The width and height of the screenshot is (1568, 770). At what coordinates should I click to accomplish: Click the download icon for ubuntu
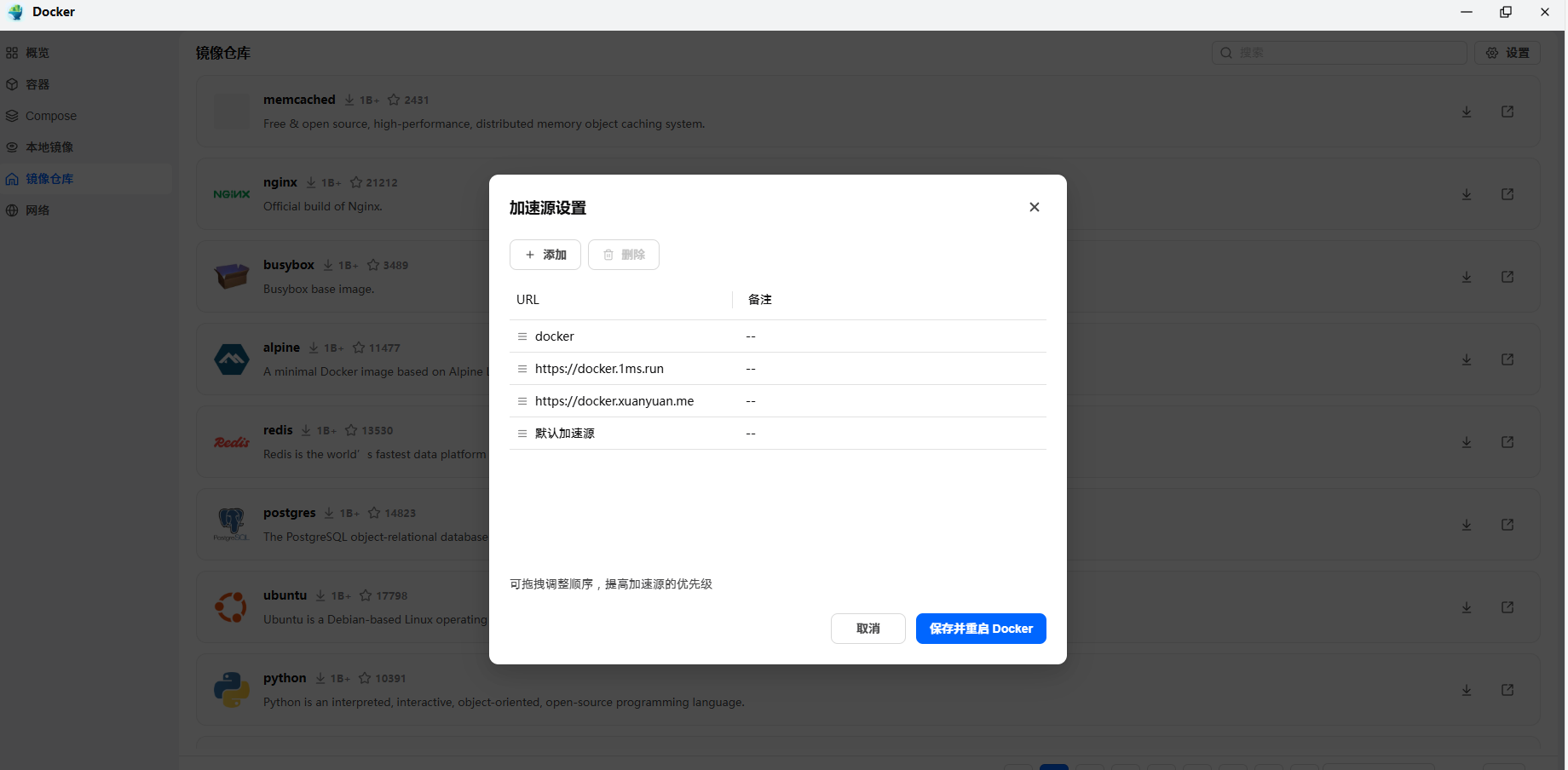coord(1467,607)
